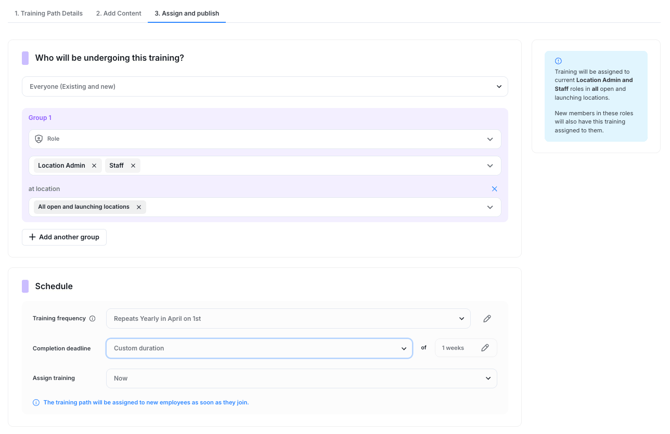Expand the Role selector dropdown
Screen dimensions: 670x434
click(265, 139)
